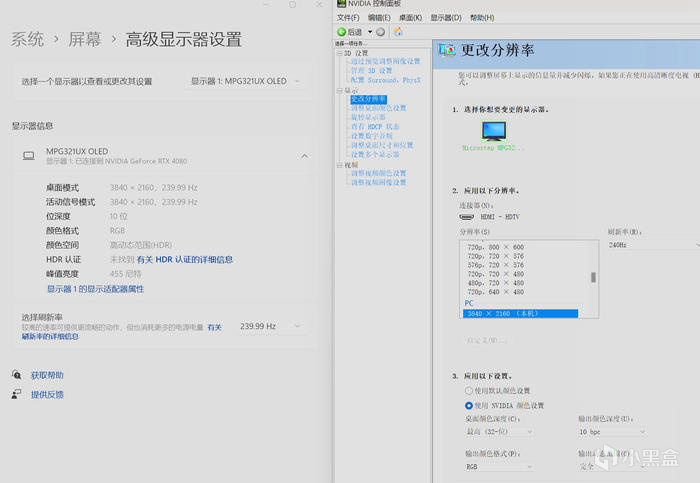Click the 峰值亮度 value 455 尼特
Viewport: 700px width, 483px height.
click(x=125, y=274)
